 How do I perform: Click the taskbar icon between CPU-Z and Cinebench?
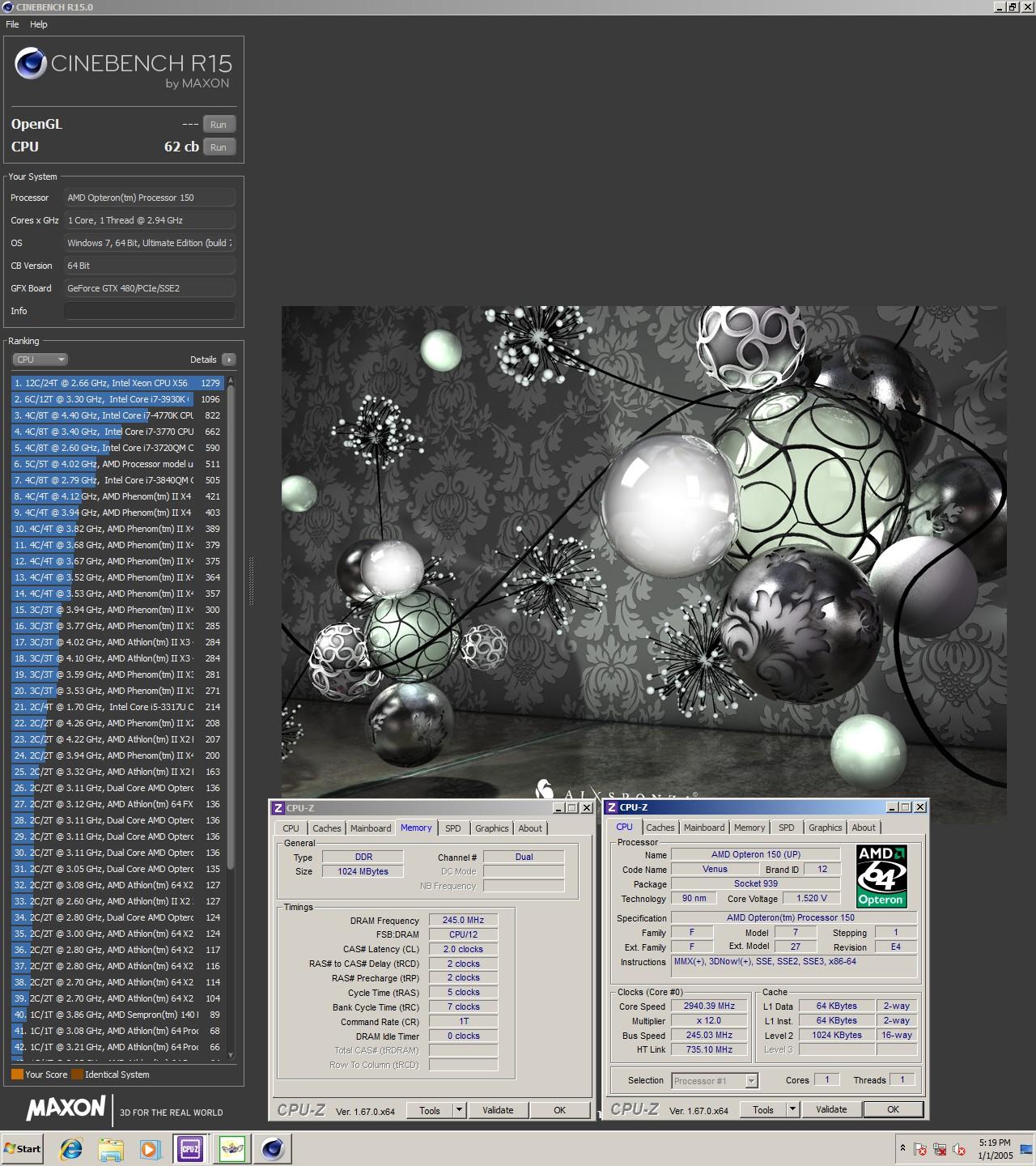click(x=232, y=1148)
